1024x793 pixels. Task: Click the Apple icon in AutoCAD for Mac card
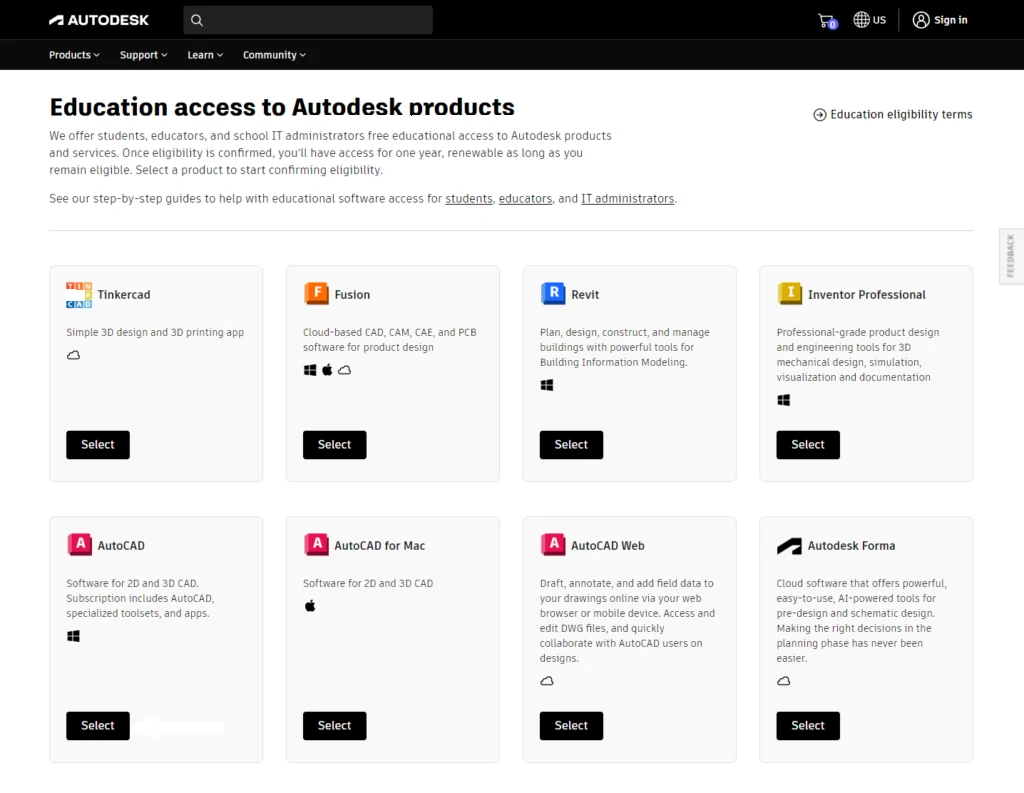click(x=310, y=606)
